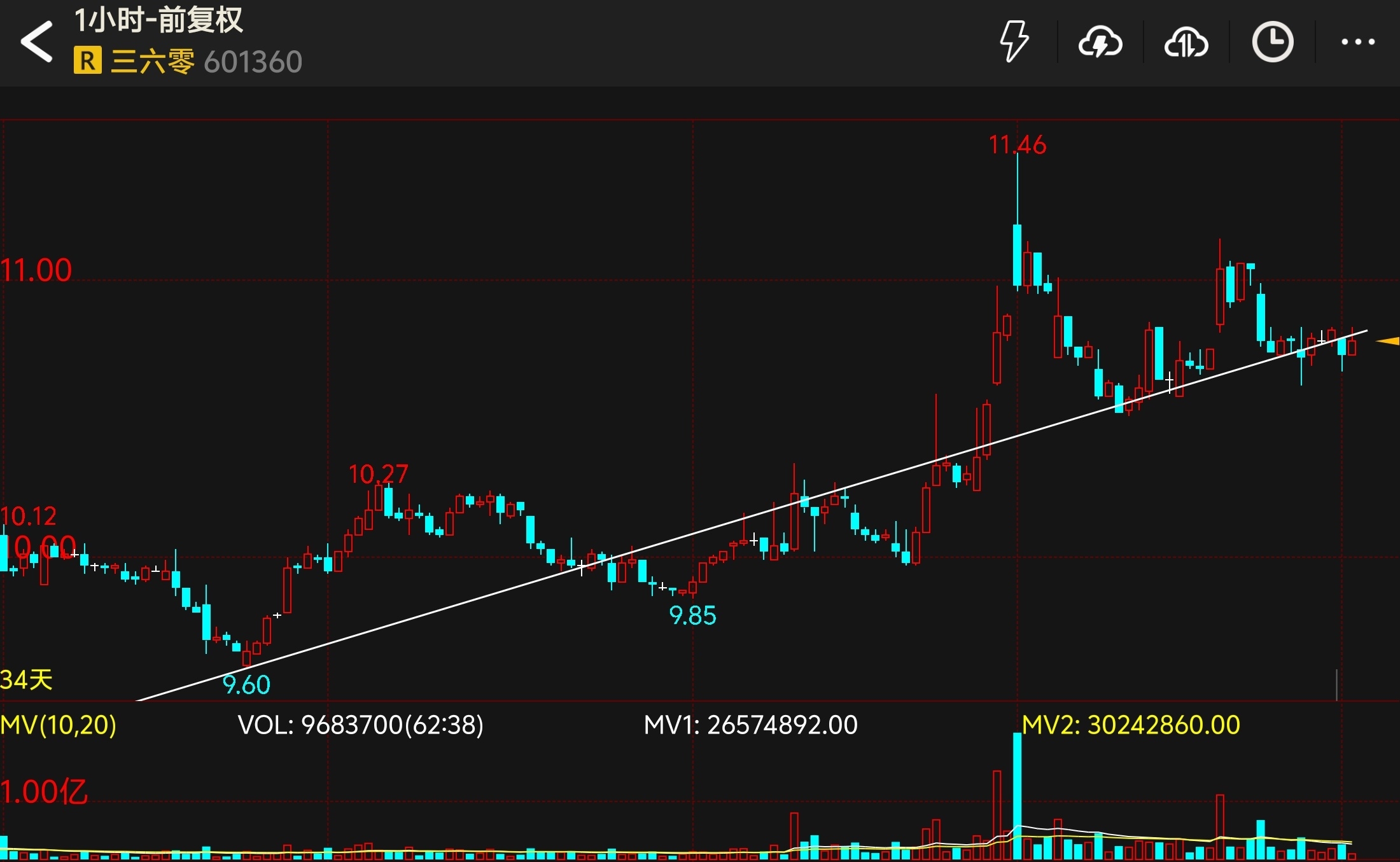The image size is (1400, 862).
Task: Tap the orange current-price arrow marker
Action: tap(1387, 342)
